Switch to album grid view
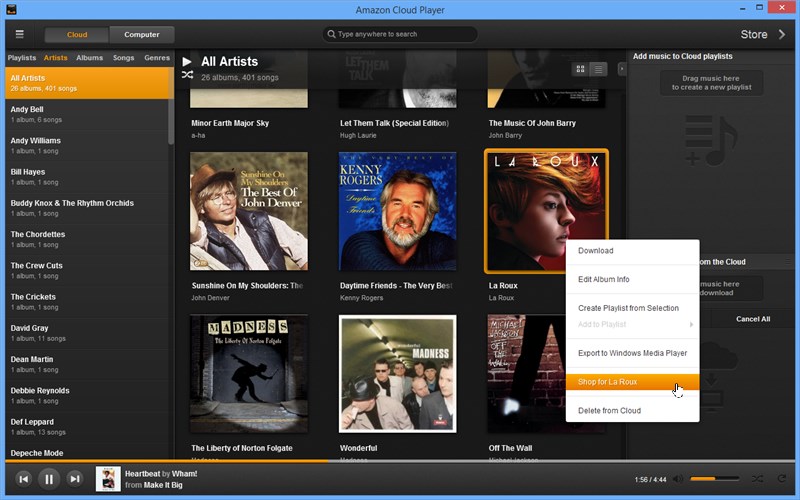Image resolution: width=800 pixels, height=500 pixels. click(x=580, y=69)
